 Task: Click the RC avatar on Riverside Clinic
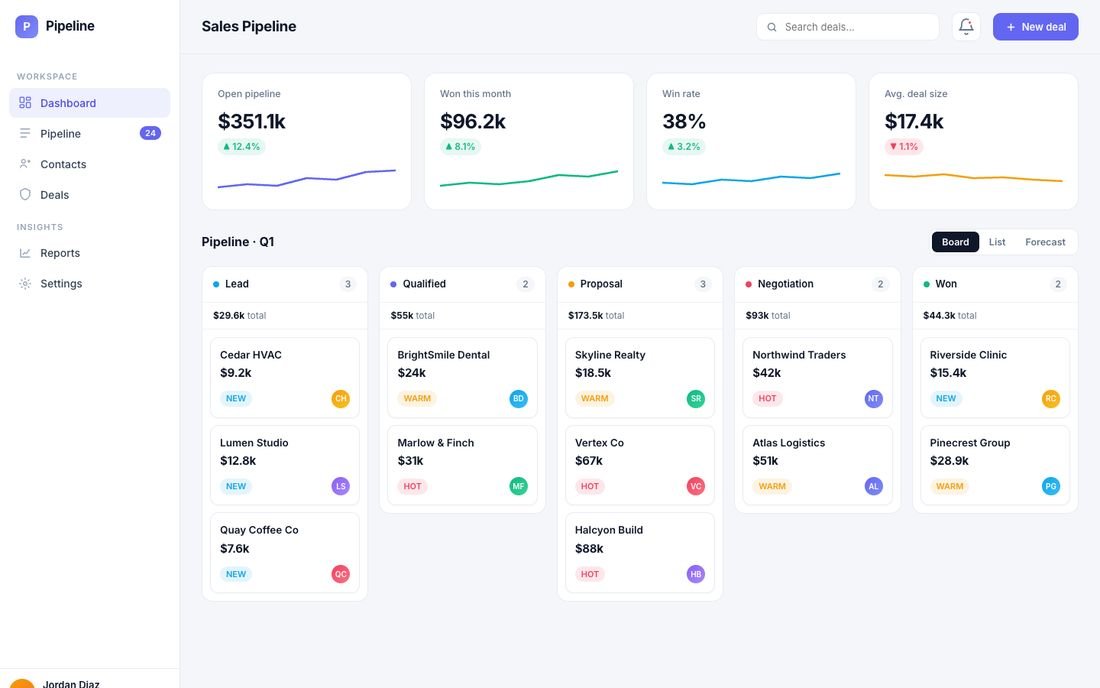coord(1051,398)
